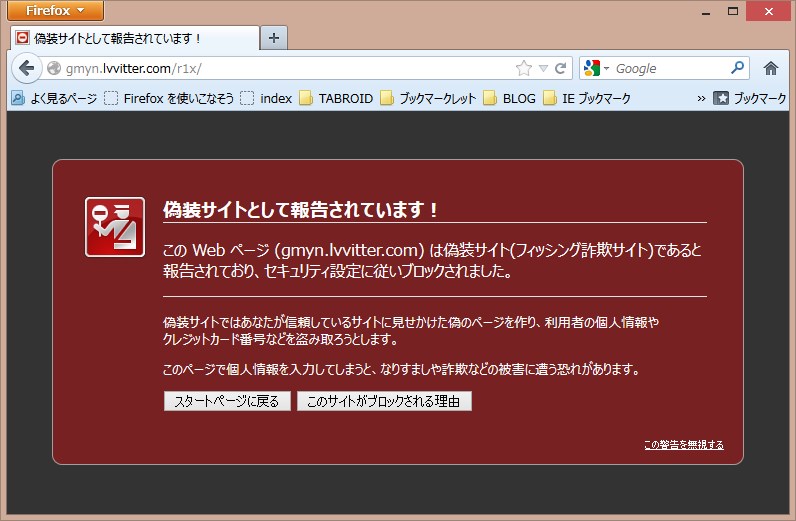The width and height of the screenshot is (796, 521).
Task: Open the Google search engine selector
Action: pos(596,68)
